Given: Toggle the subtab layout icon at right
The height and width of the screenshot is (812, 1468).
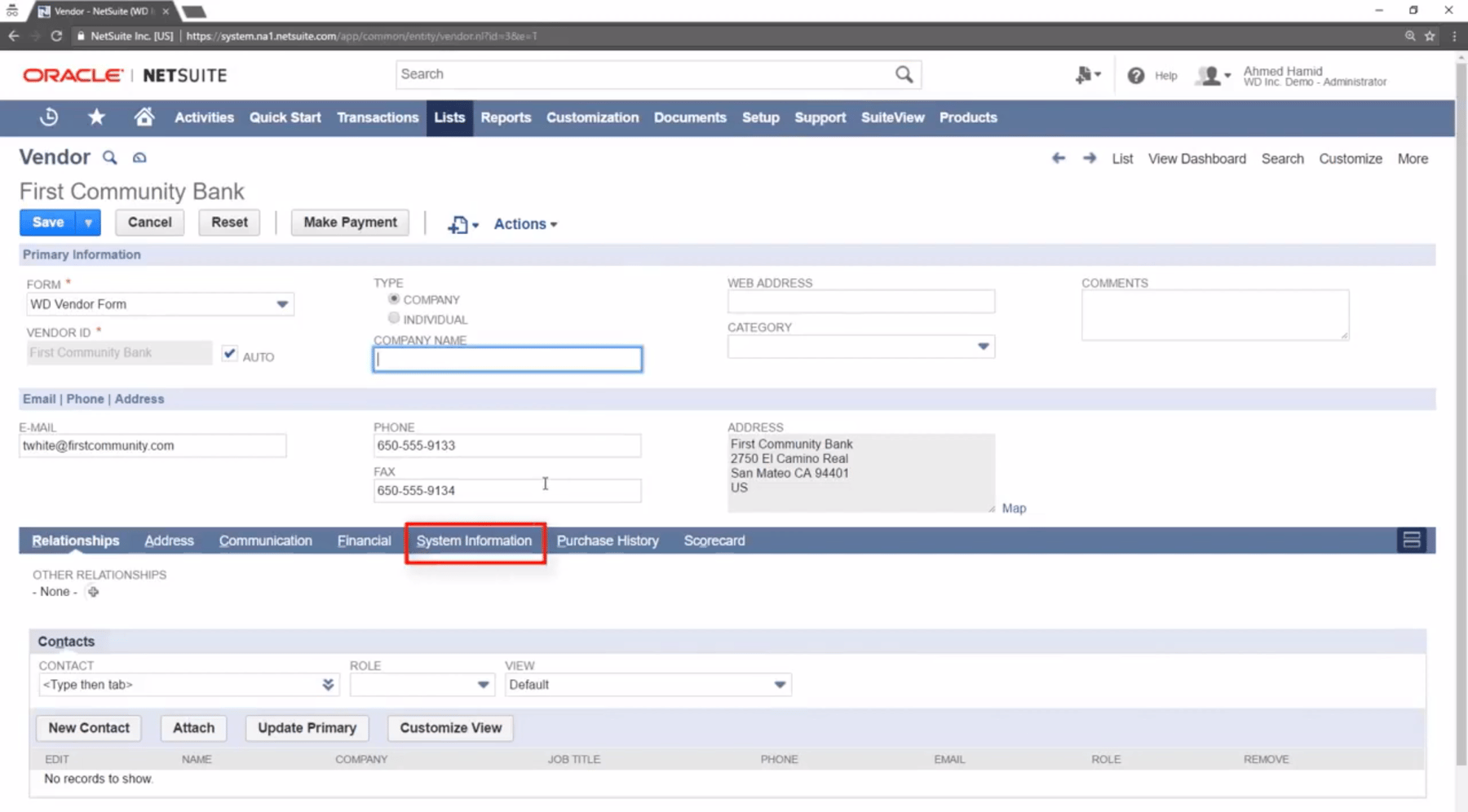Looking at the screenshot, I should click(1411, 540).
